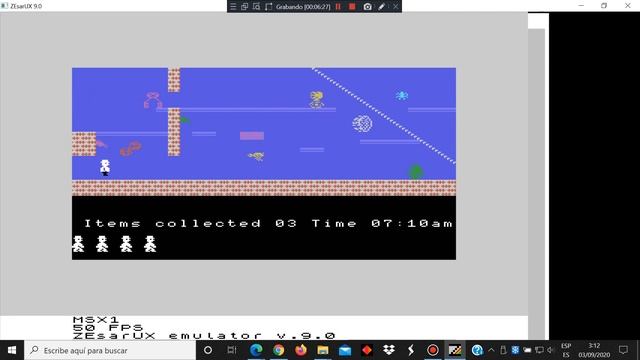Switch to the ZEsarUX taskbar icon

pyautogui.click(x=455, y=350)
